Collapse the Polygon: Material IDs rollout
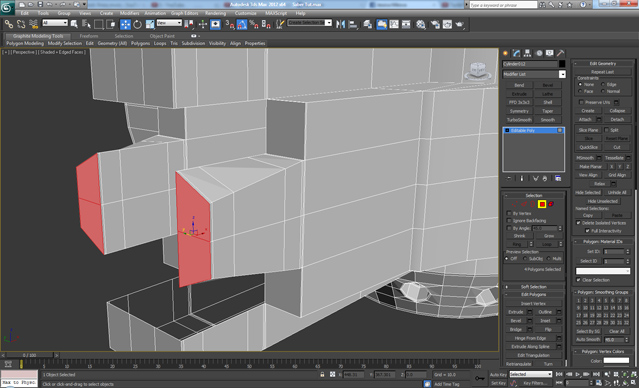 pos(602,242)
